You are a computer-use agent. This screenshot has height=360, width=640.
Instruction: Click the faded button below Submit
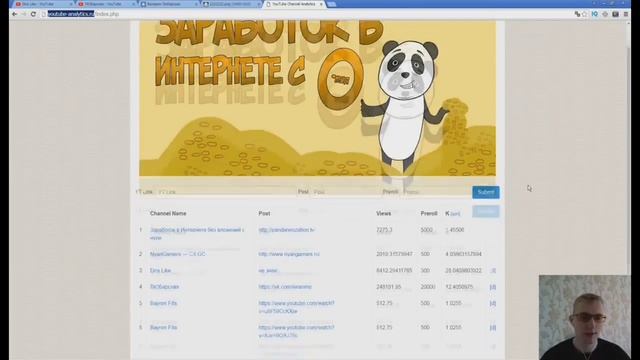point(486,211)
